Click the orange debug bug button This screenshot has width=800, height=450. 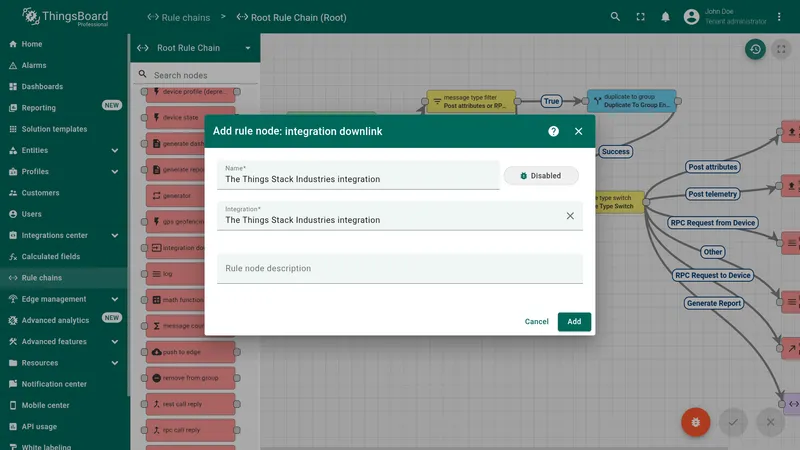coord(695,422)
